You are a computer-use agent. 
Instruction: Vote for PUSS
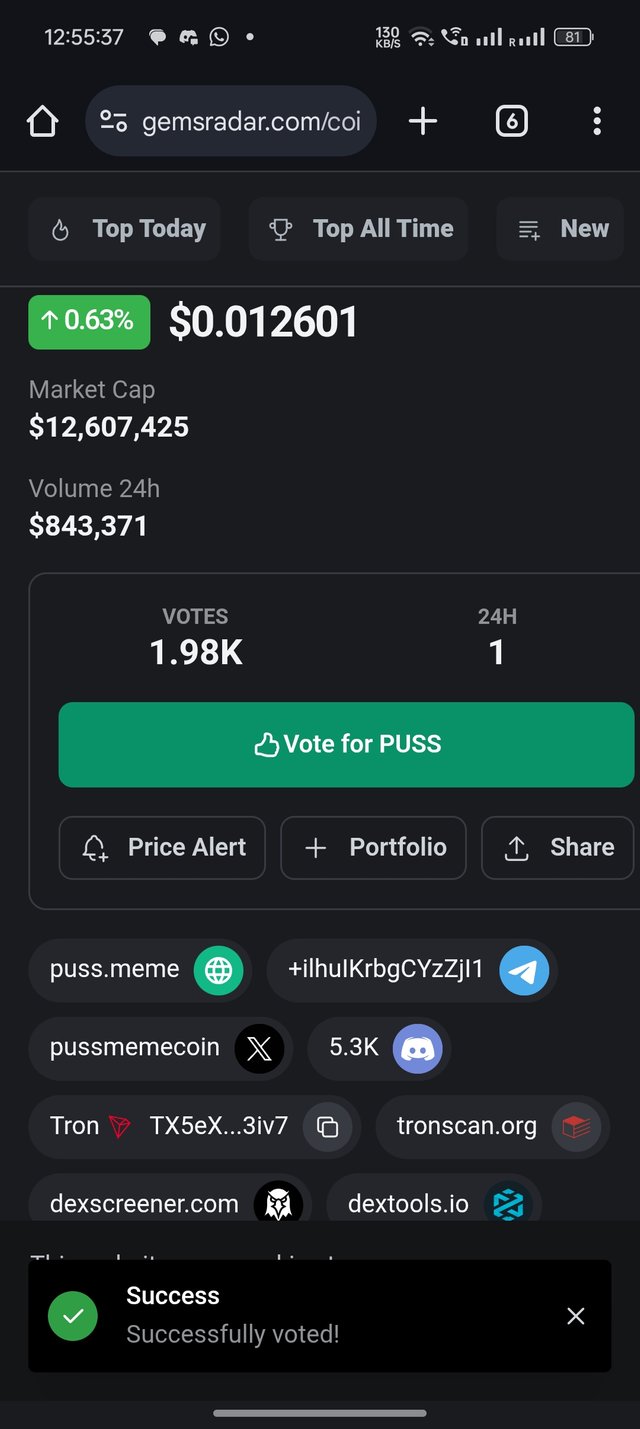click(346, 744)
